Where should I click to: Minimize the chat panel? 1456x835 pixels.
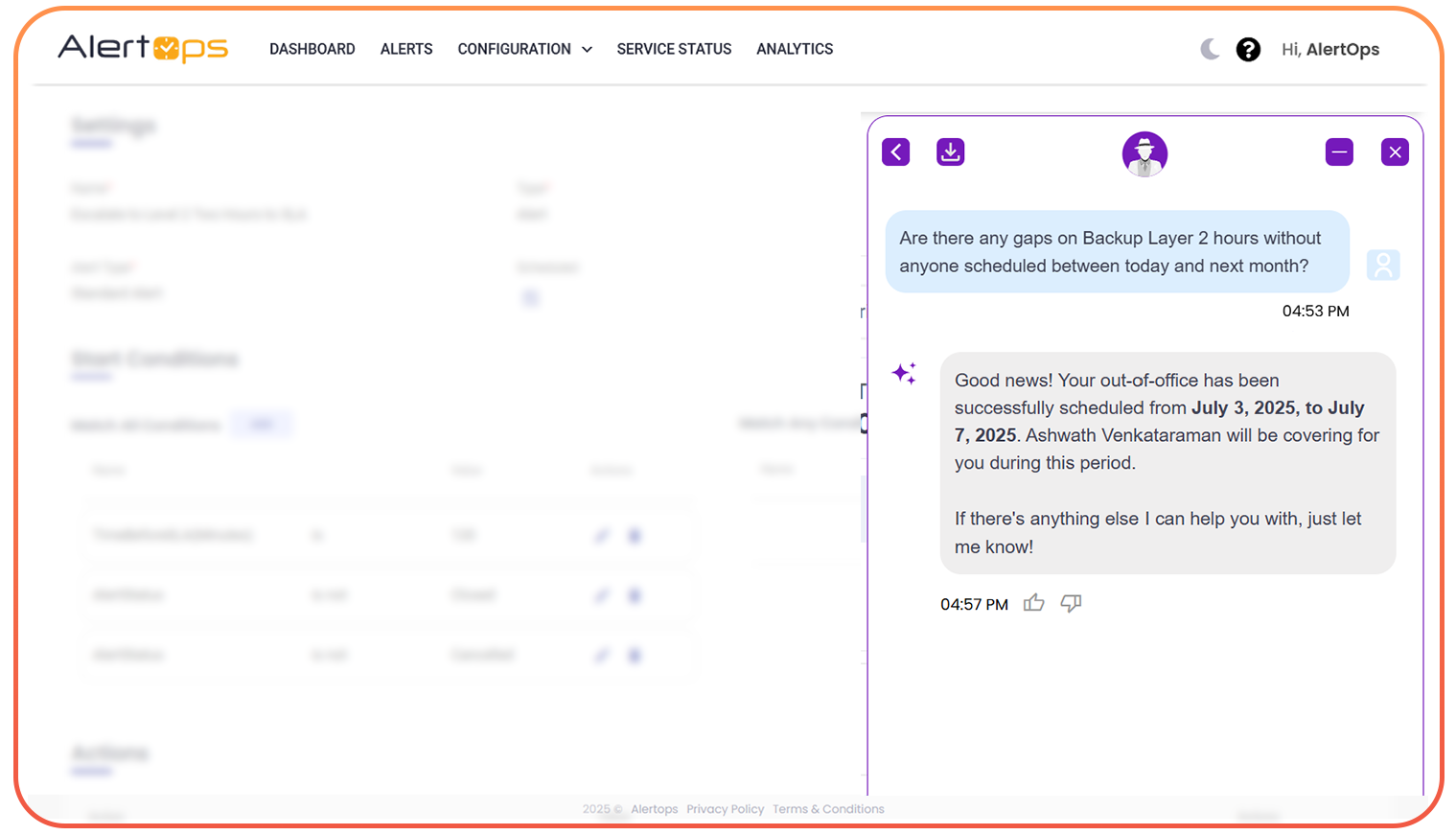coord(1339,151)
